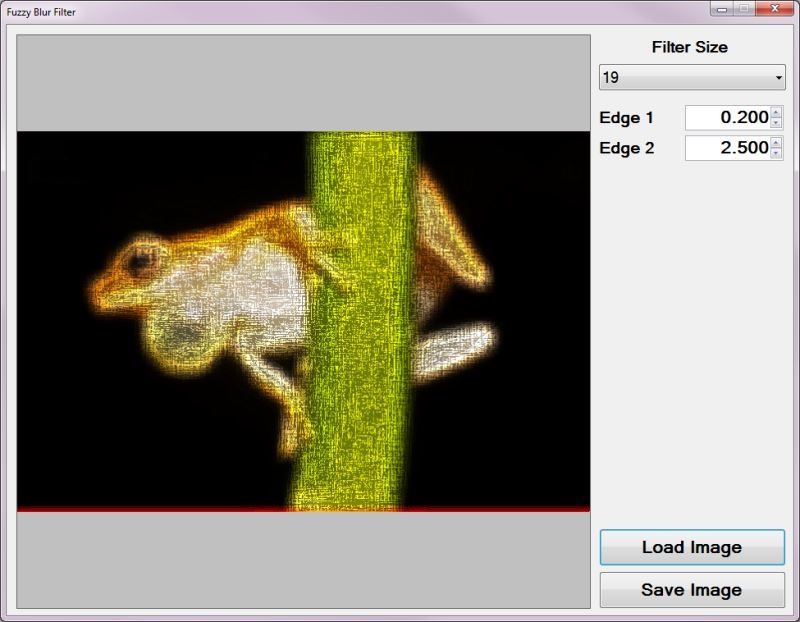
Task: Decrease Edge 1 value with the down arrow
Action: (x=778, y=121)
